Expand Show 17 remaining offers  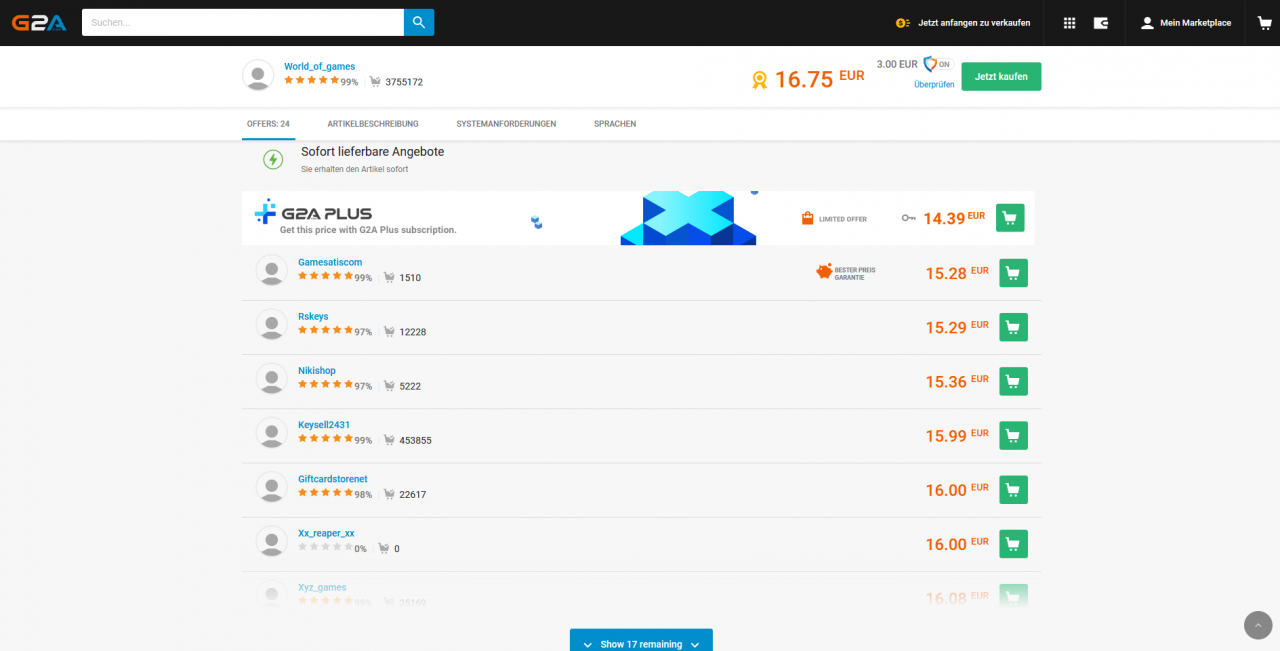tap(641, 641)
